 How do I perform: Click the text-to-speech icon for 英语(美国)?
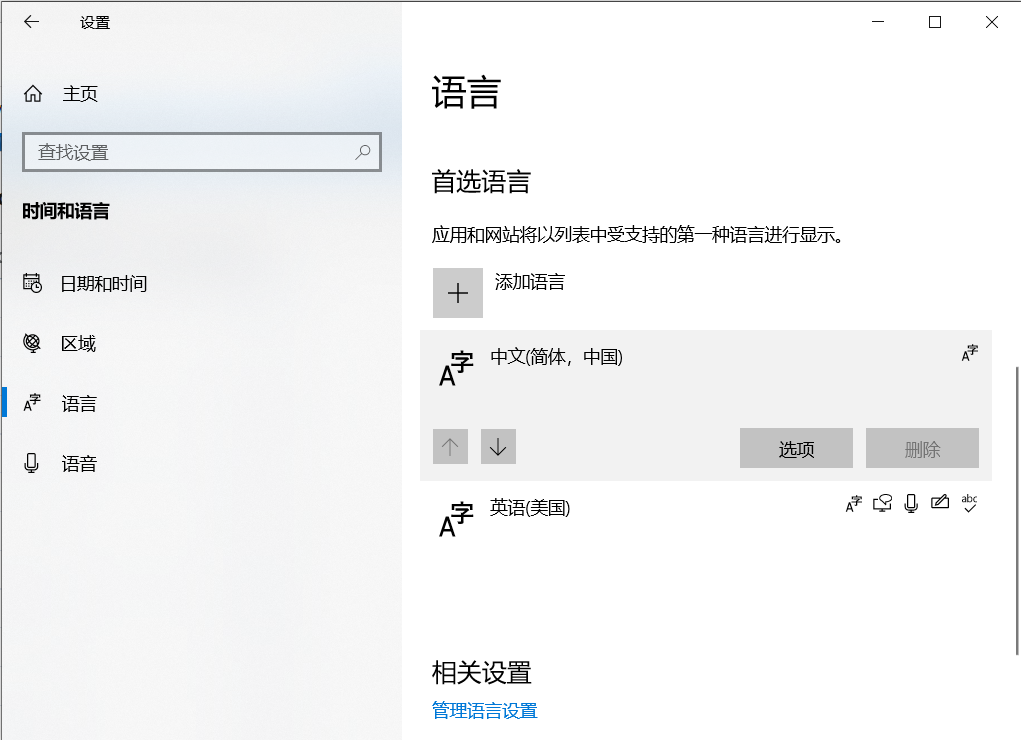[881, 503]
